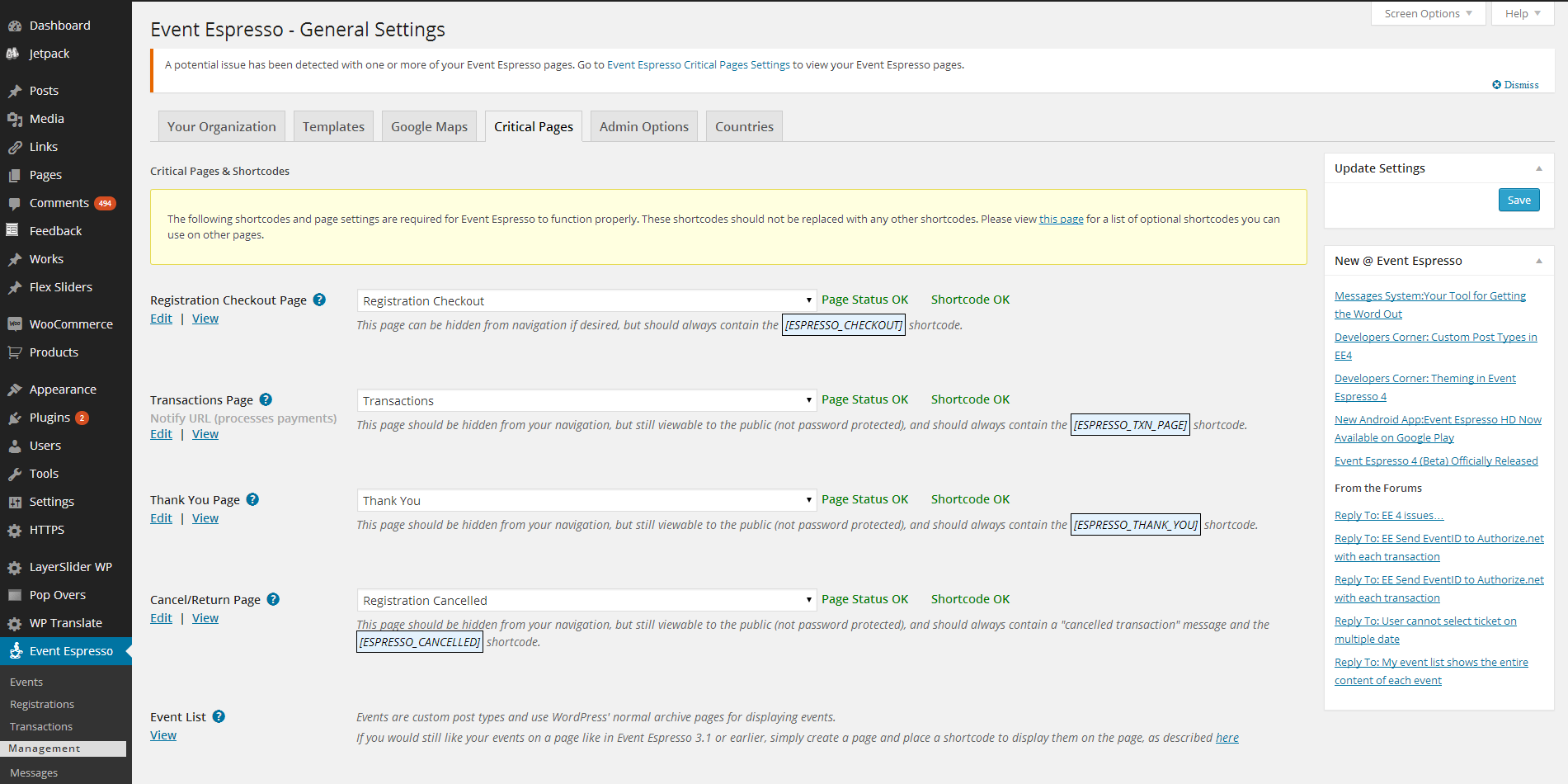The width and height of the screenshot is (1568, 784).
Task: Click the Pop Overs icon
Action: pos(14,595)
